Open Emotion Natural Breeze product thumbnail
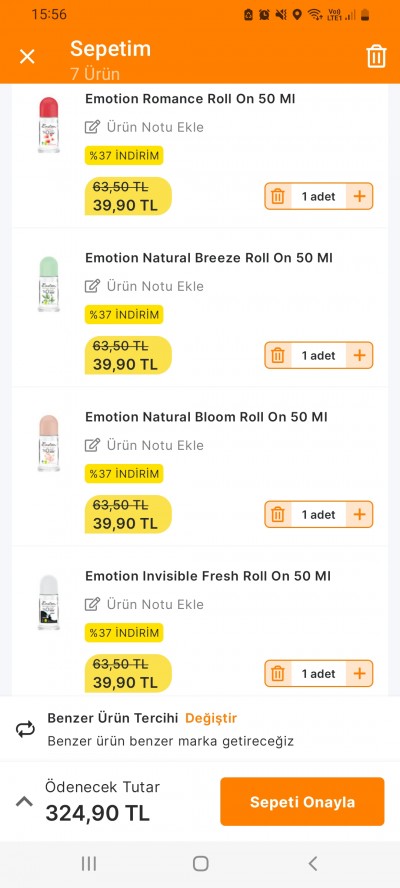The image size is (400, 888). pos(49,284)
